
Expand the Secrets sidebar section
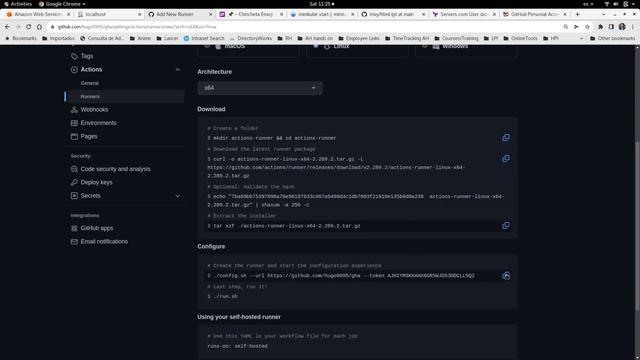(178, 196)
